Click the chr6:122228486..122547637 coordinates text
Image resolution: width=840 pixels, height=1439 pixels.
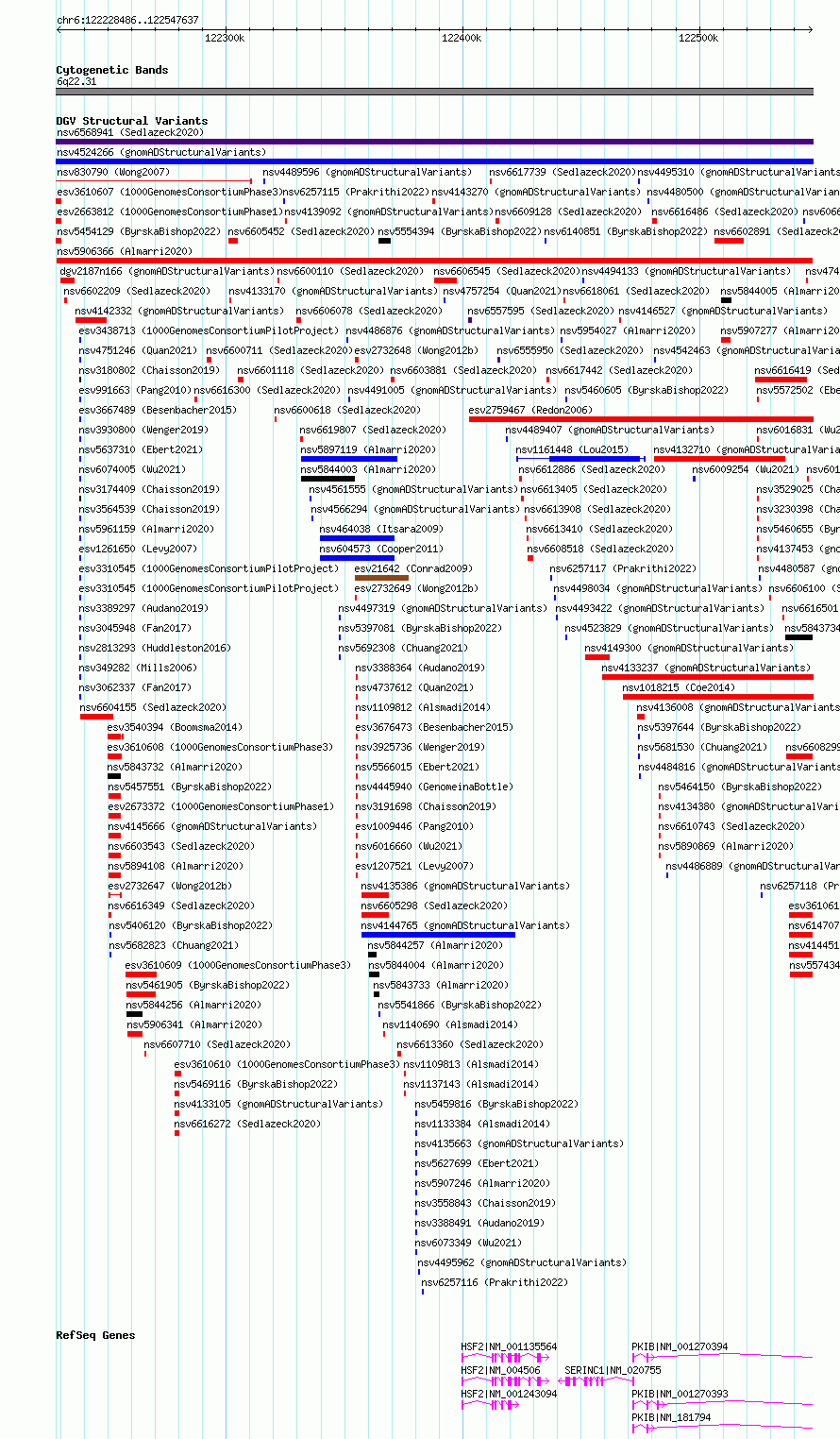coord(127,20)
